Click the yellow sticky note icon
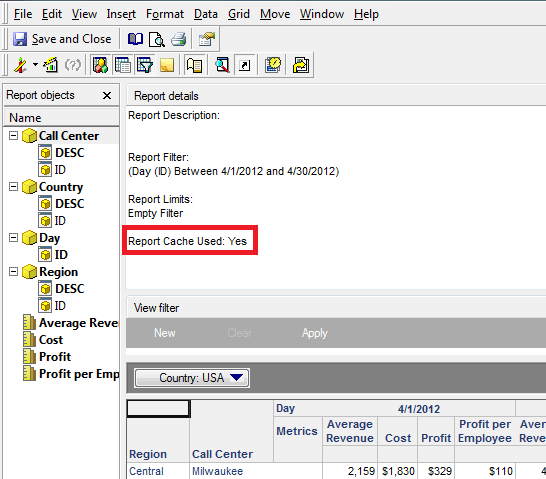546x479 pixels. click(x=167, y=65)
